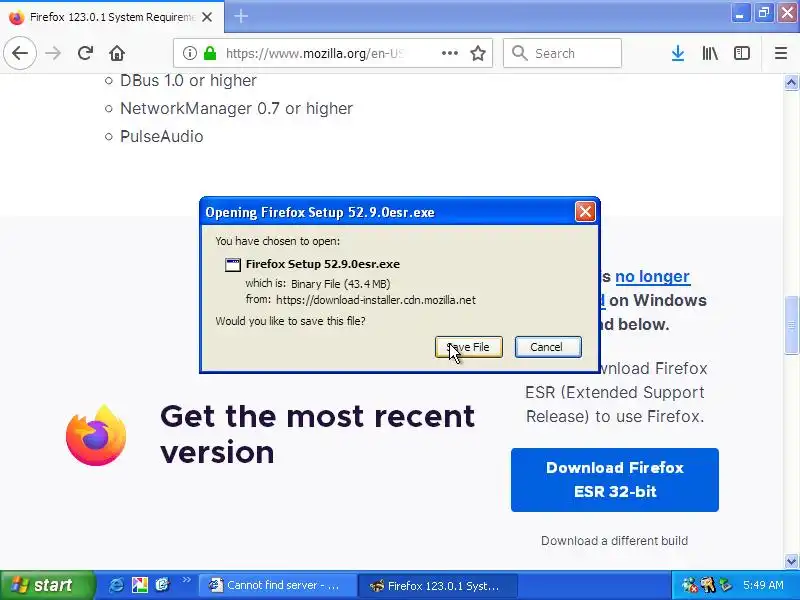Click the Firefox Setup 52.9.0esr.exe file icon
800x600 pixels.
pyautogui.click(x=233, y=264)
